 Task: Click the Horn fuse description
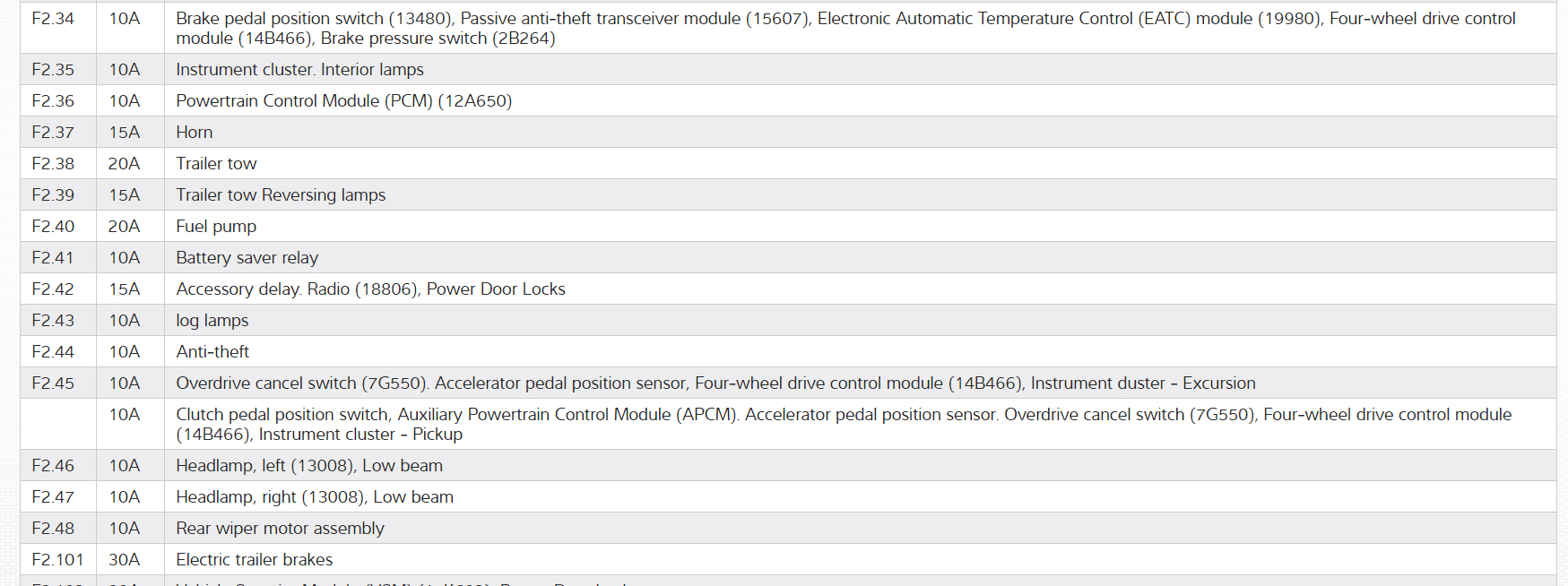[x=195, y=133]
